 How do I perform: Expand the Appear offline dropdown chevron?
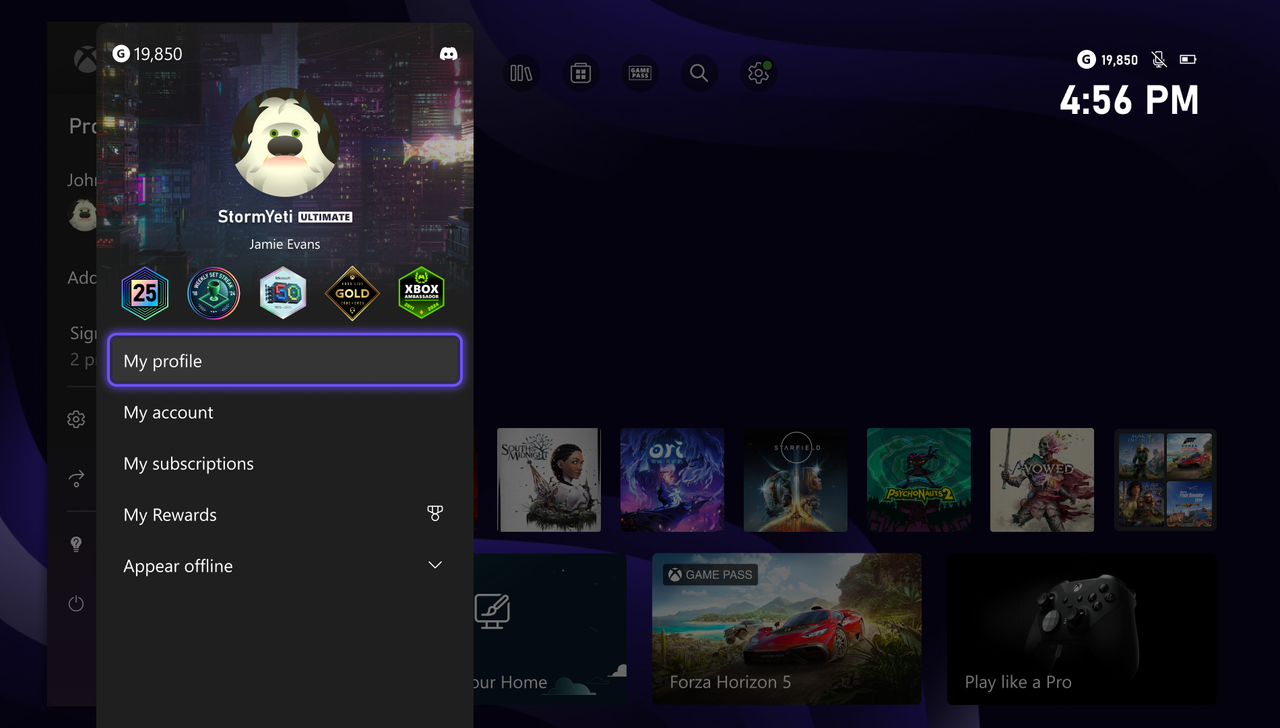pos(435,565)
